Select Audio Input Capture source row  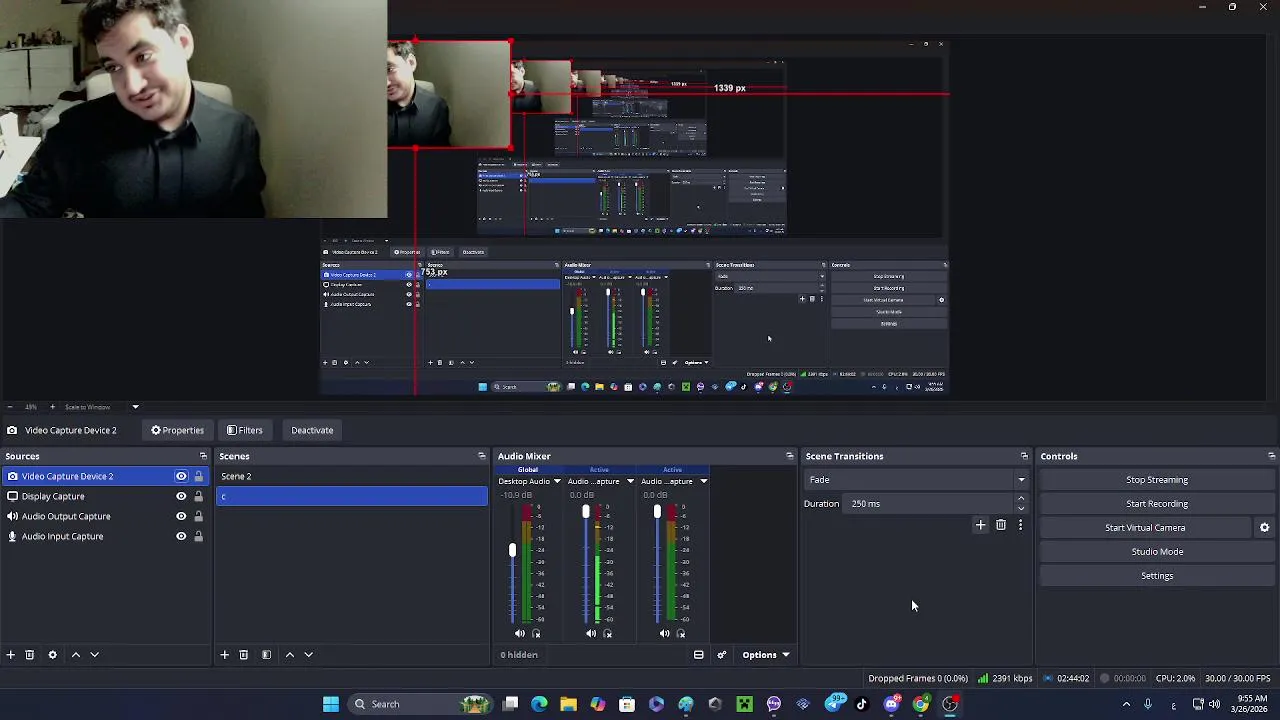pos(105,536)
